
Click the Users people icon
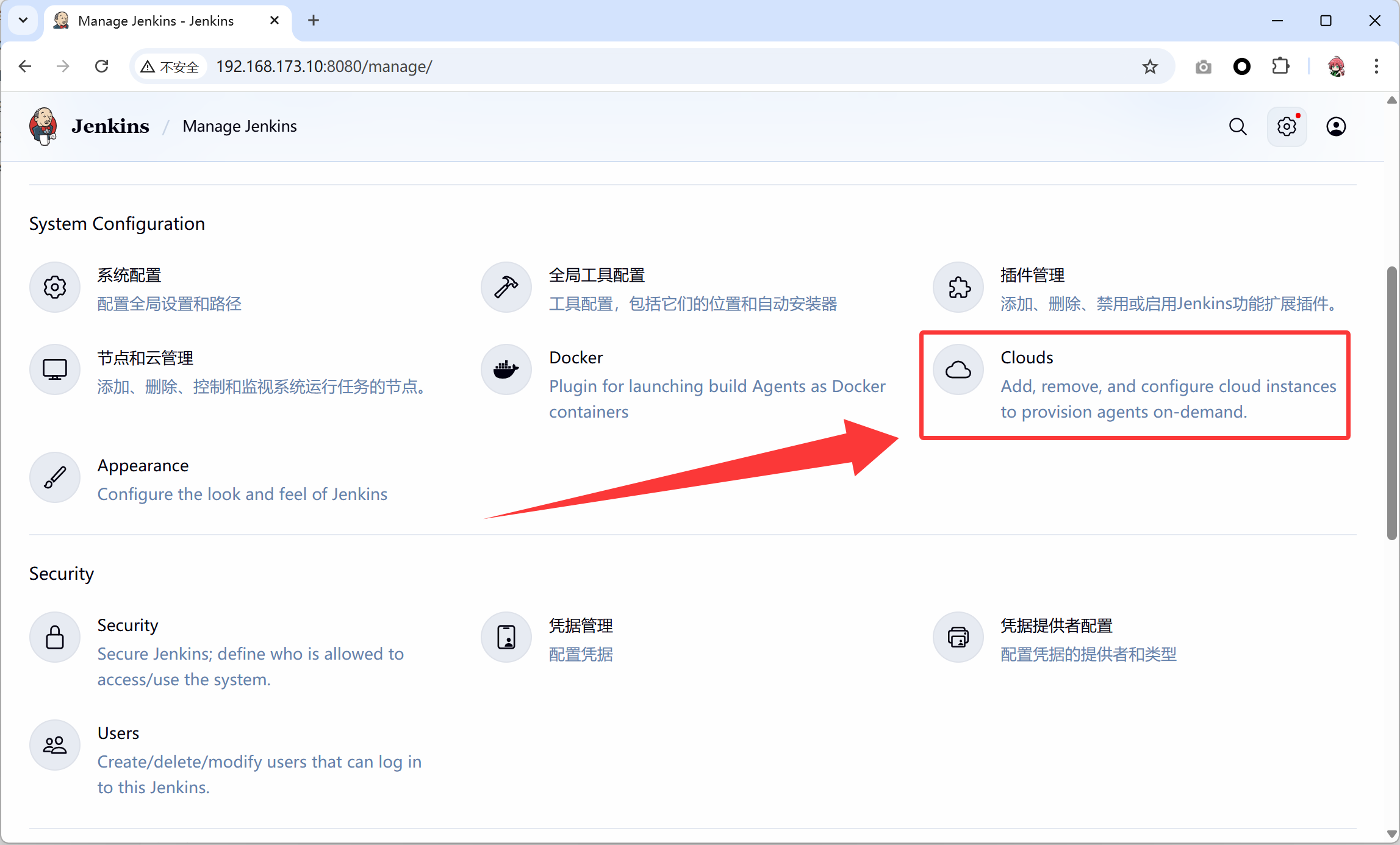point(55,745)
